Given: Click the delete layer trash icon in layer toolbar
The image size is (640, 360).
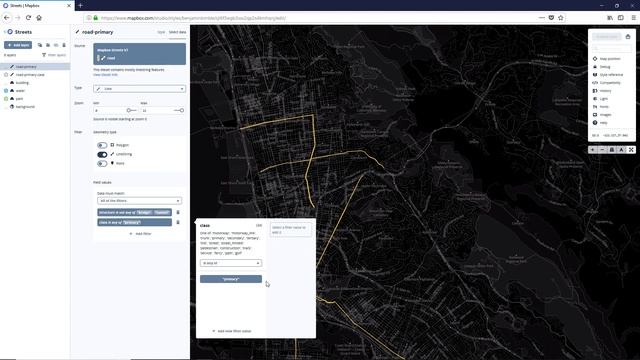Looking at the screenshot, I should pos(64,45).
